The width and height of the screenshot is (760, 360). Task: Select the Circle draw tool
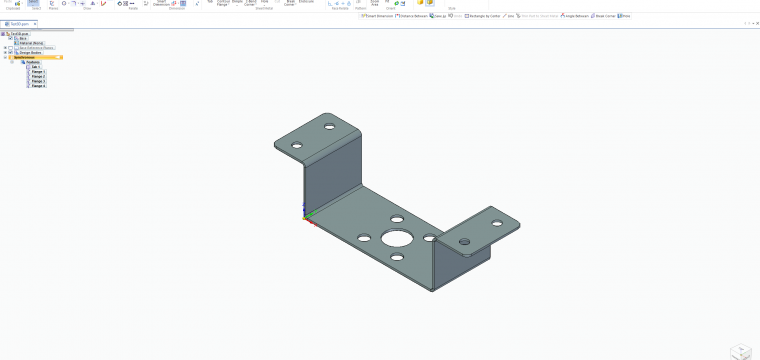click(63, 3)
